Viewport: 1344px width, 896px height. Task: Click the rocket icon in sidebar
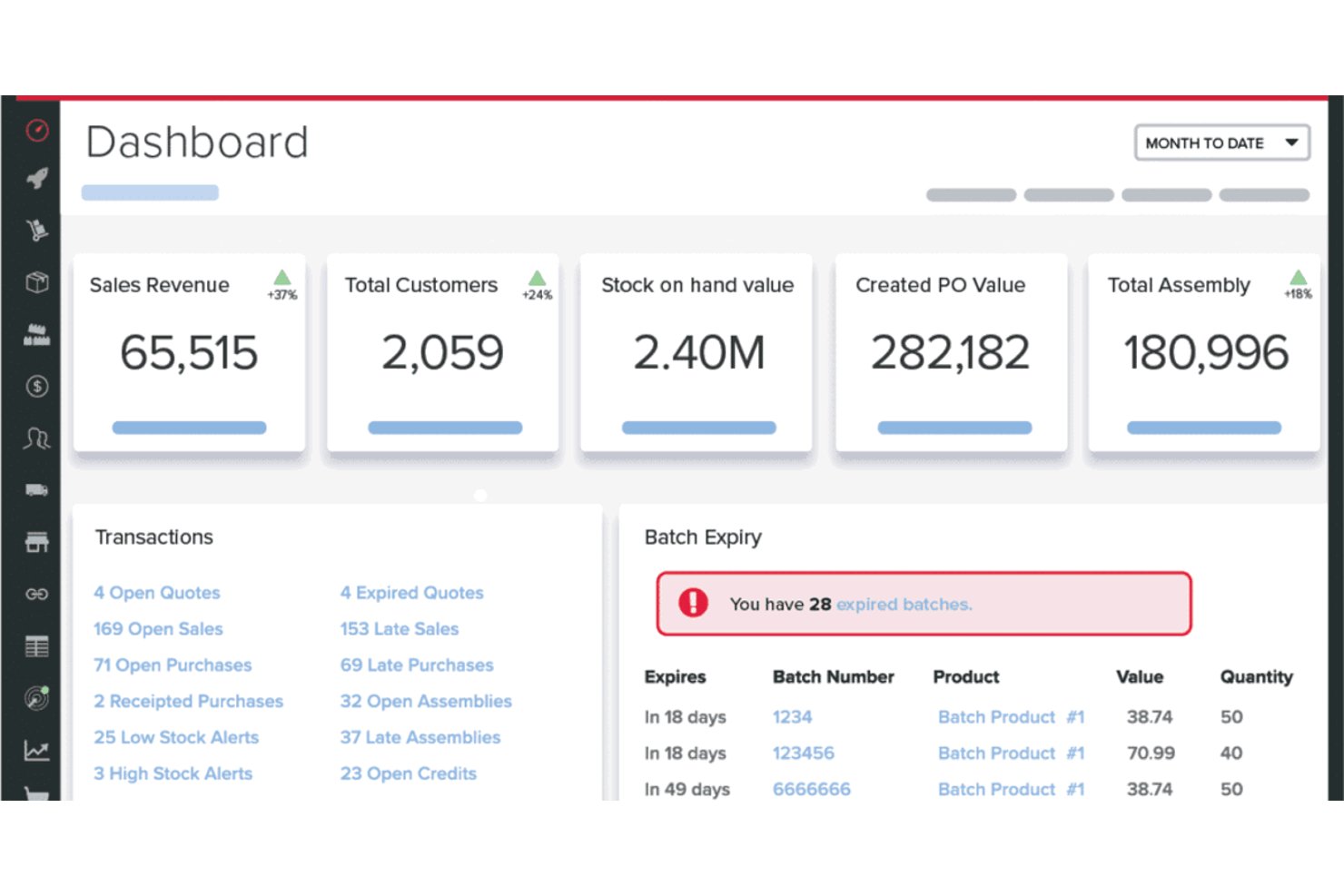[37, 178]
